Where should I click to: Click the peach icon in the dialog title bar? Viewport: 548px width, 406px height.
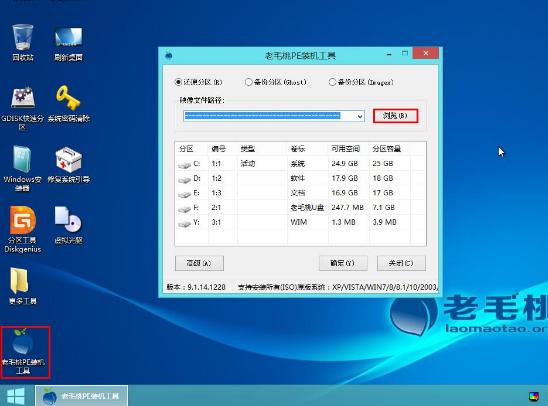click(x=169, y=56)
